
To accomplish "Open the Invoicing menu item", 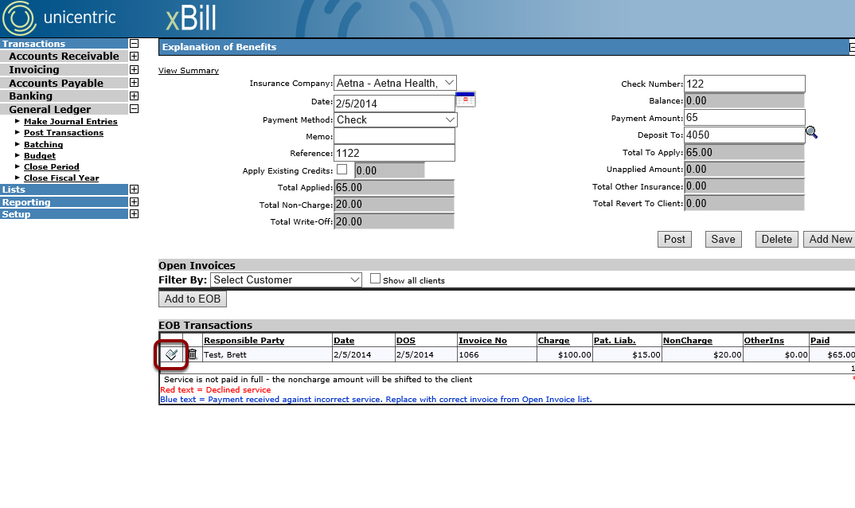I will pos(34,70).
